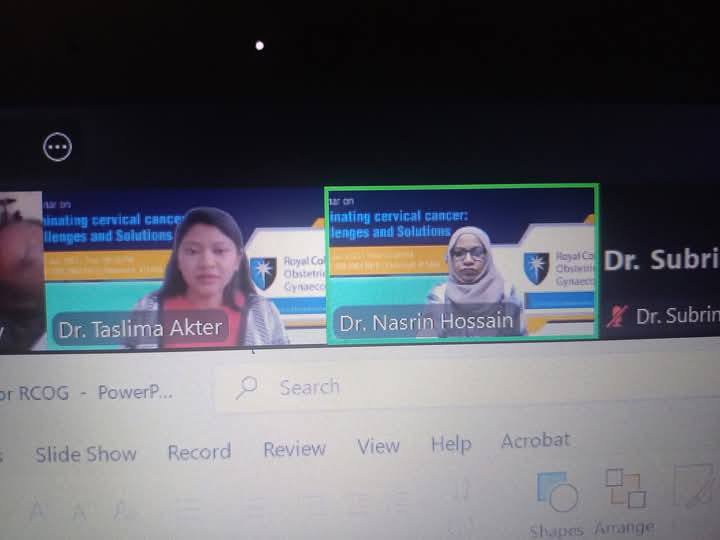
Task: Click the muted microphone icon beside Dr. Subrin
Action: pos(616,316)
